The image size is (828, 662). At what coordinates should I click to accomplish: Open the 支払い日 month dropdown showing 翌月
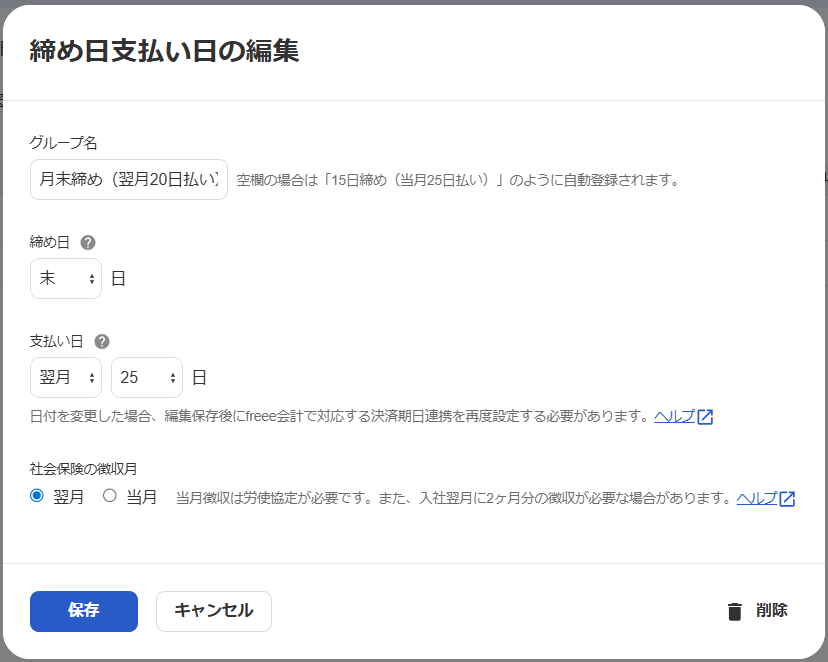(x=66, y=377)
